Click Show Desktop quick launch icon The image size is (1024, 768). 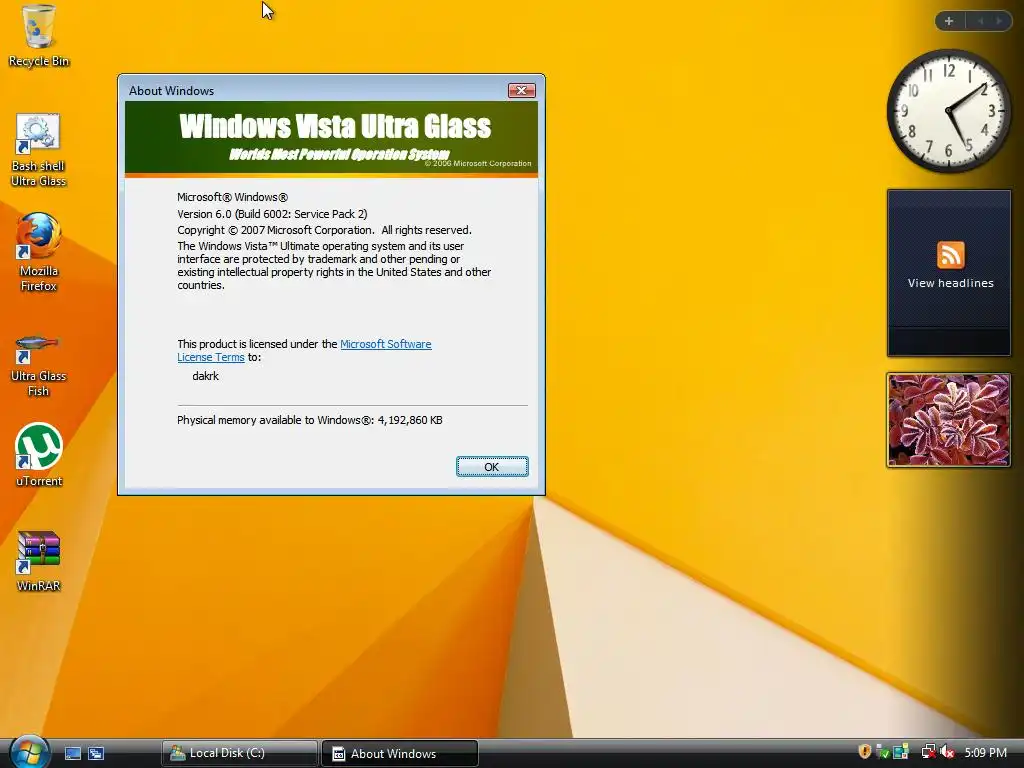72,754
